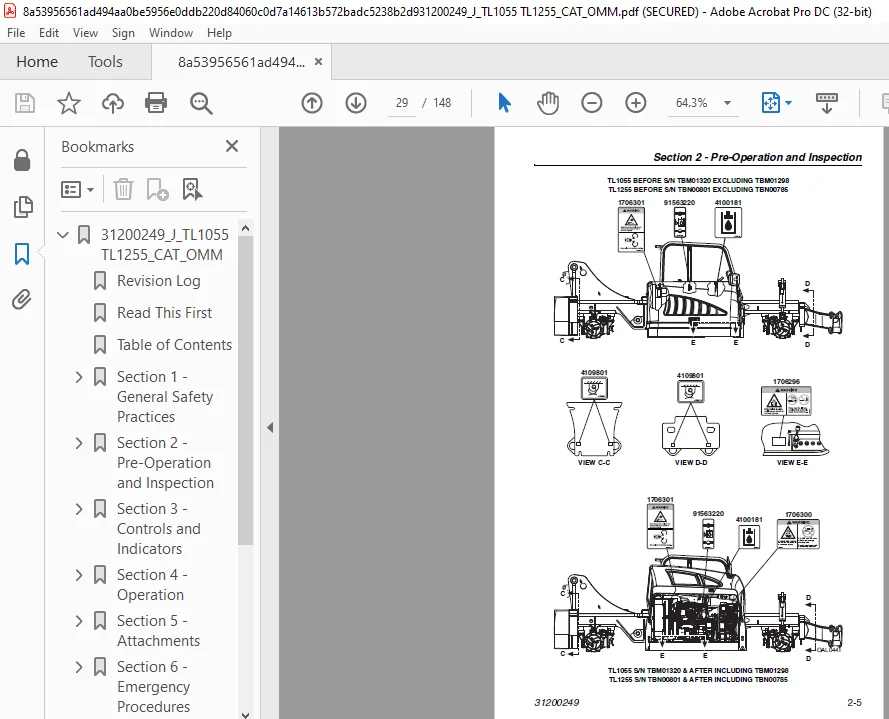Open the Window menu
This screenshot has height=719, width=889.
pos(171,33)
